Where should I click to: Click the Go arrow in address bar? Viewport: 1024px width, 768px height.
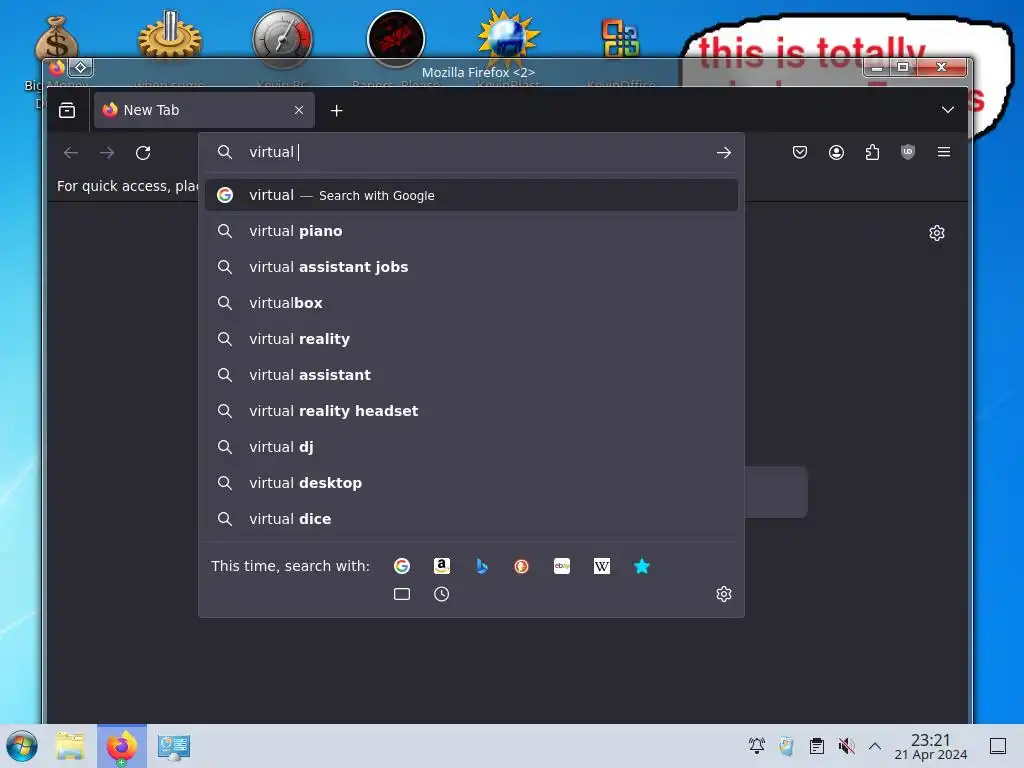[724, 153]
